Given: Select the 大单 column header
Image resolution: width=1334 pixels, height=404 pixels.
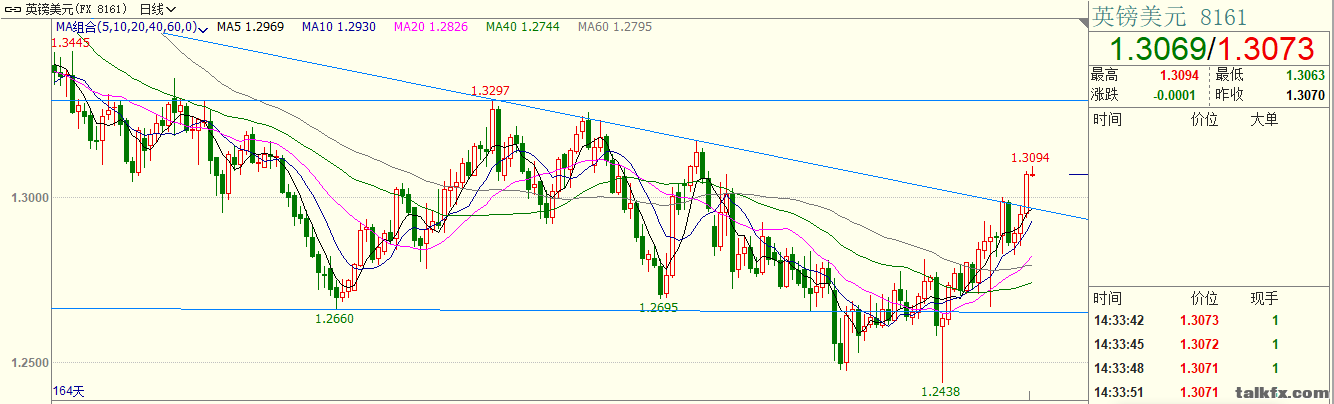Looking at the screenshot, I should click(1264, 120).
